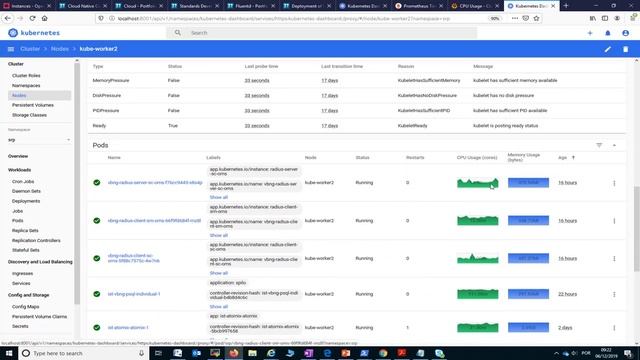640x360 pixels.
Task: Click the Kubernetes logo
Action: (34, 33)
